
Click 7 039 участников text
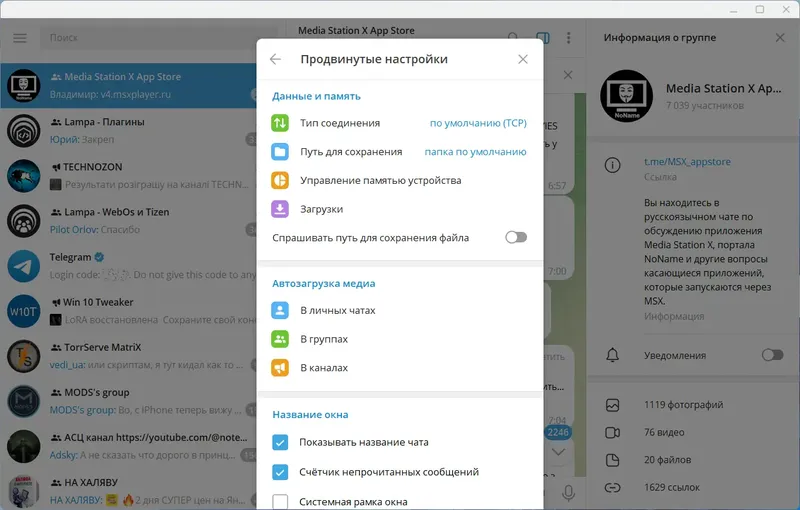[705, 106]
